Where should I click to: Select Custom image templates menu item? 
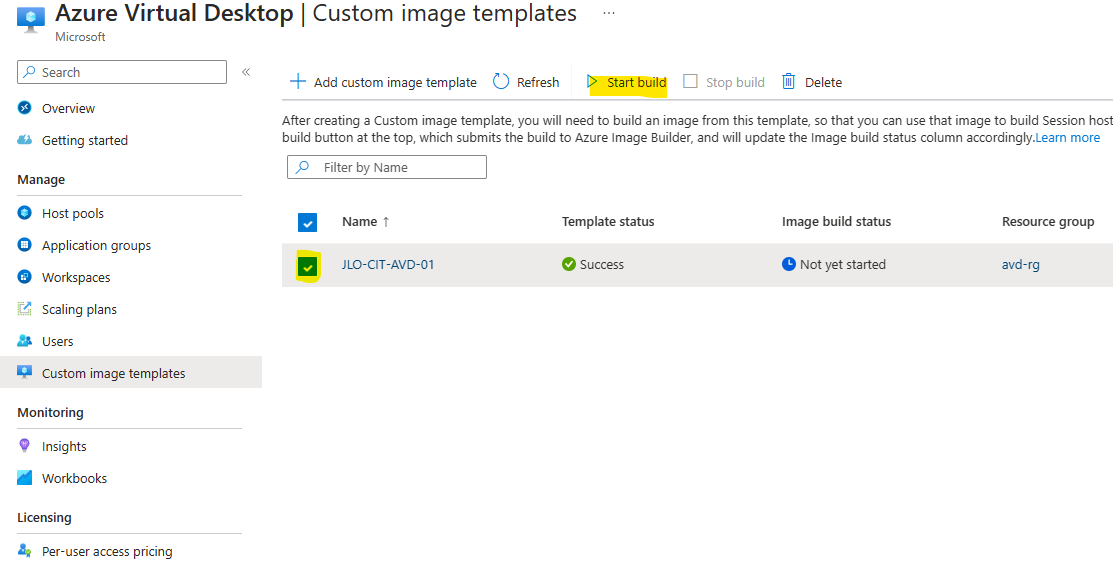click(131, 373)
